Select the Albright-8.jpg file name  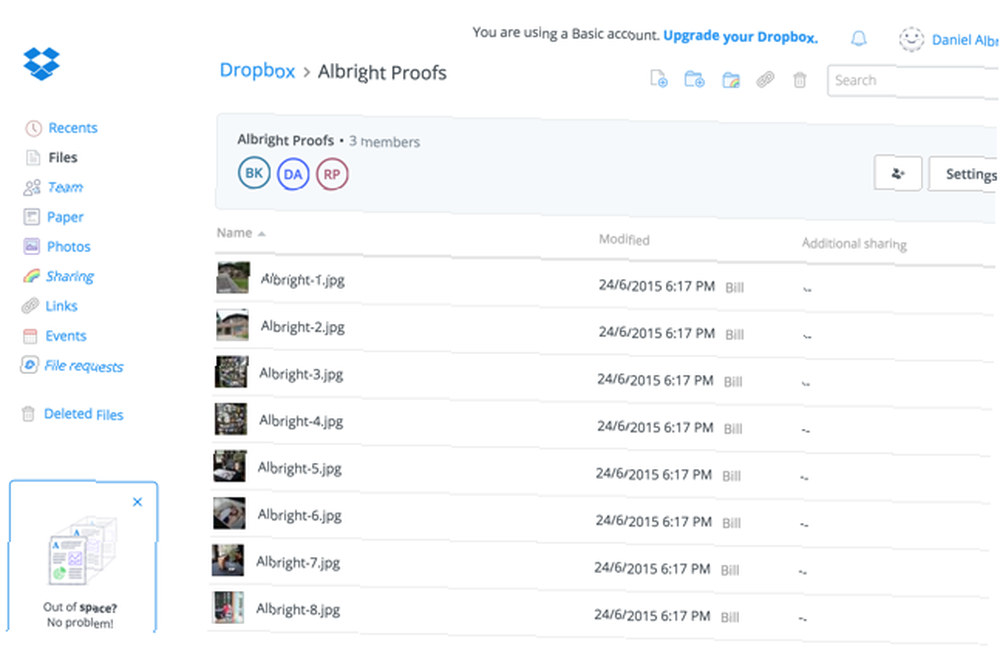tap(298, 610)
